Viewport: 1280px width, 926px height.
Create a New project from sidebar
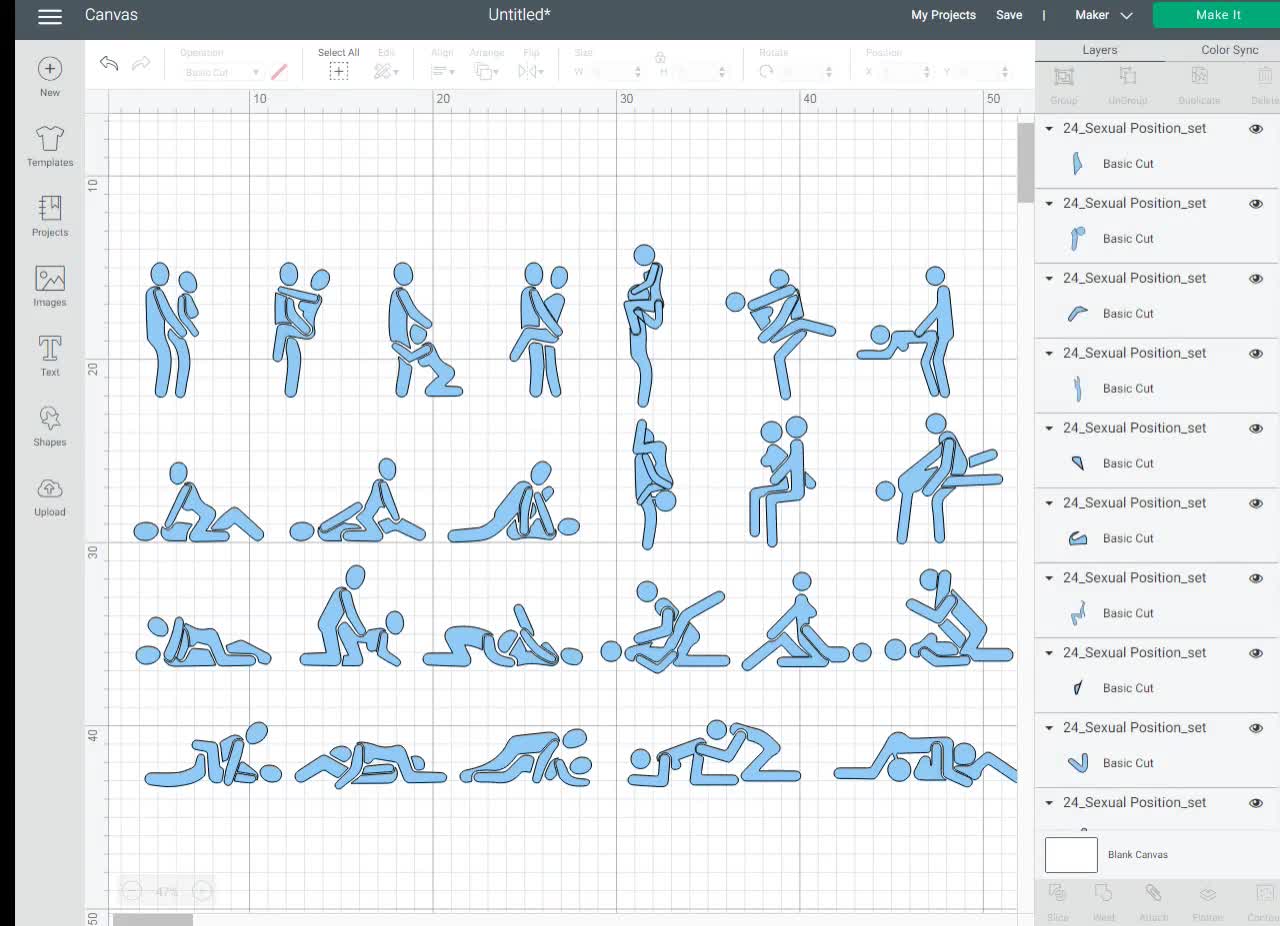point(50,77)
